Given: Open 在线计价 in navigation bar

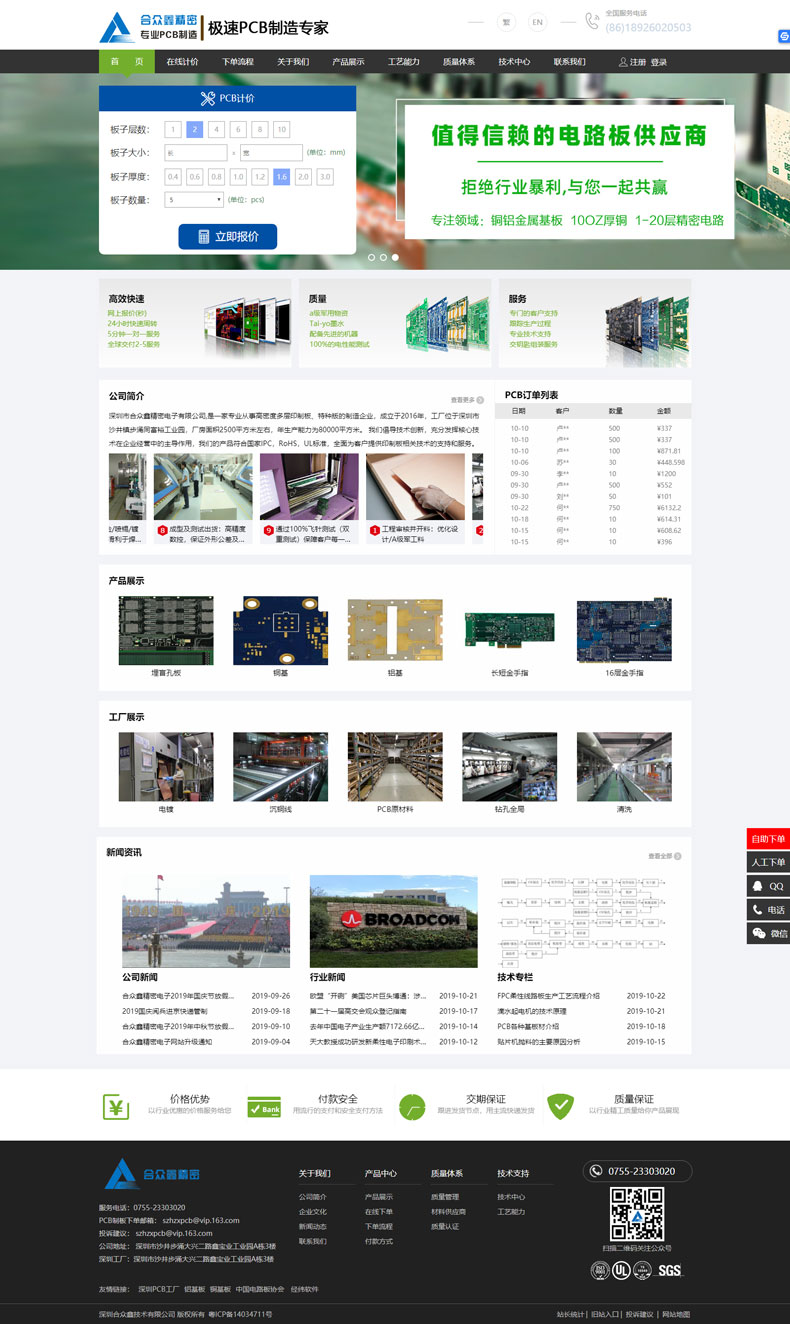Looking at the screenshot, I should point(182,61).
